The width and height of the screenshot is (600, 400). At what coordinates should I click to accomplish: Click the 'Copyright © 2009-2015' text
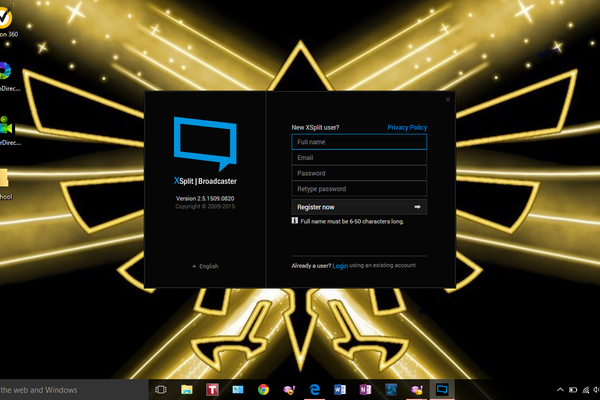click(205, 206)
